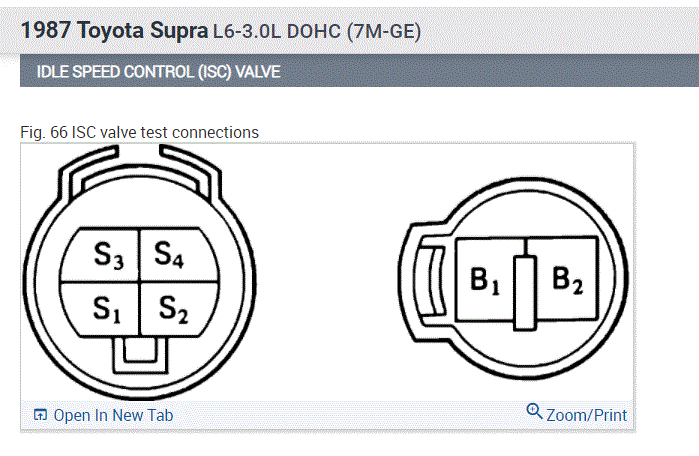Image resolution: width=699 pixels, height=456 pixels.
Task: Click terminal S2 in the connector diagram
Action: point(167,308)
